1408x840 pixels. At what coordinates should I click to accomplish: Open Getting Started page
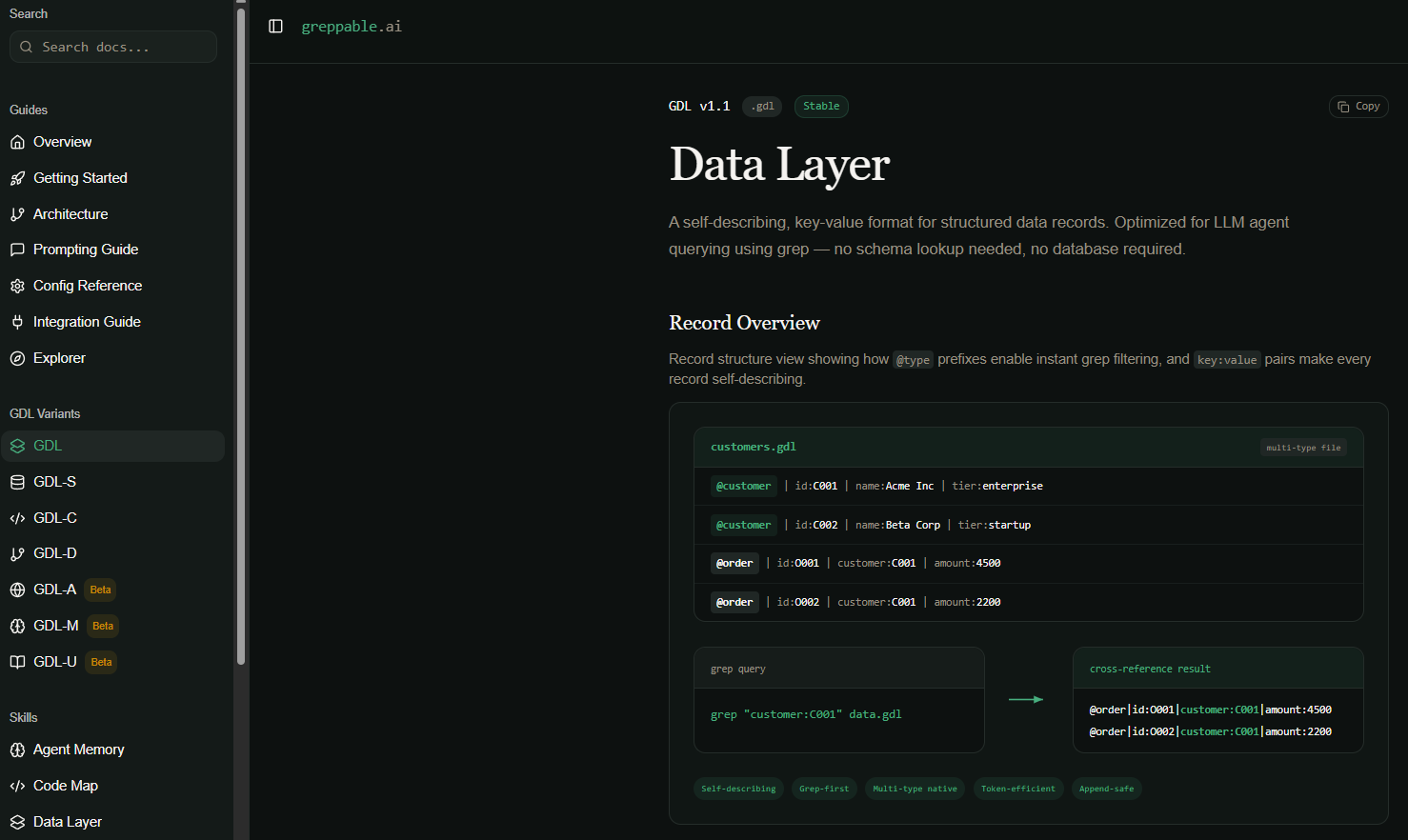click(x=113, y=178)
